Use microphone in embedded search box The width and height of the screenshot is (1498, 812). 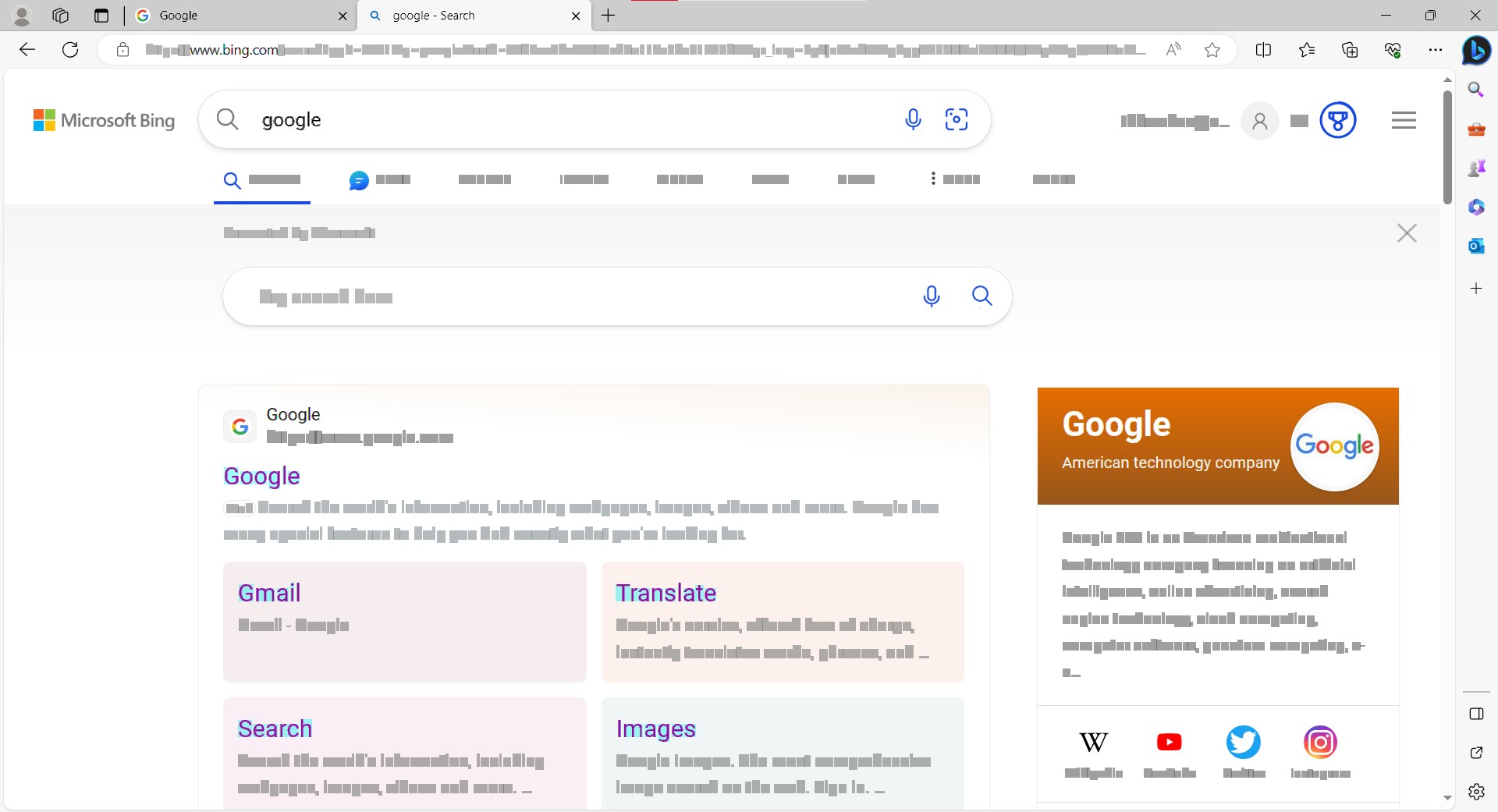click(932, 296)
